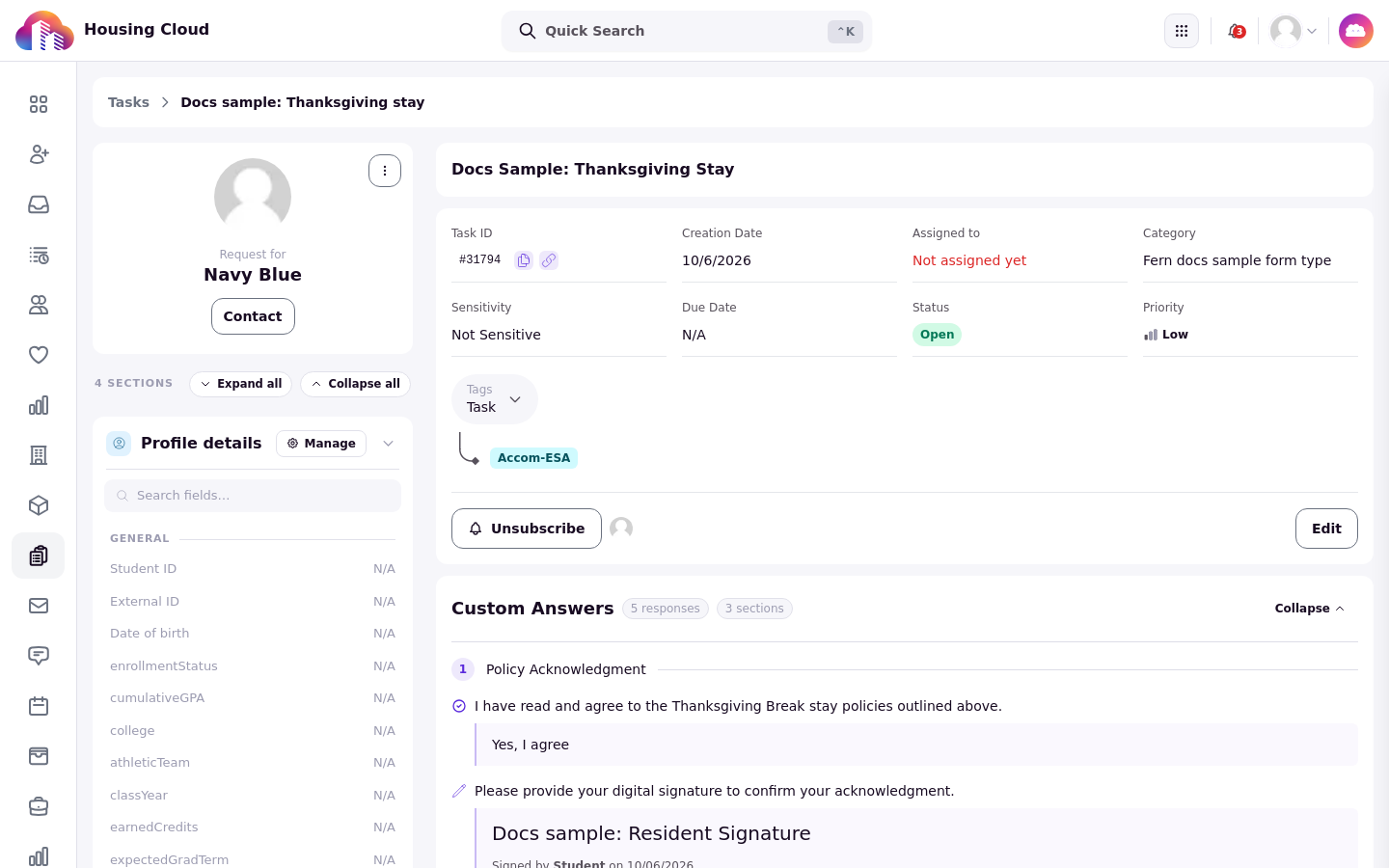Collapse all sections

point(355,384)
